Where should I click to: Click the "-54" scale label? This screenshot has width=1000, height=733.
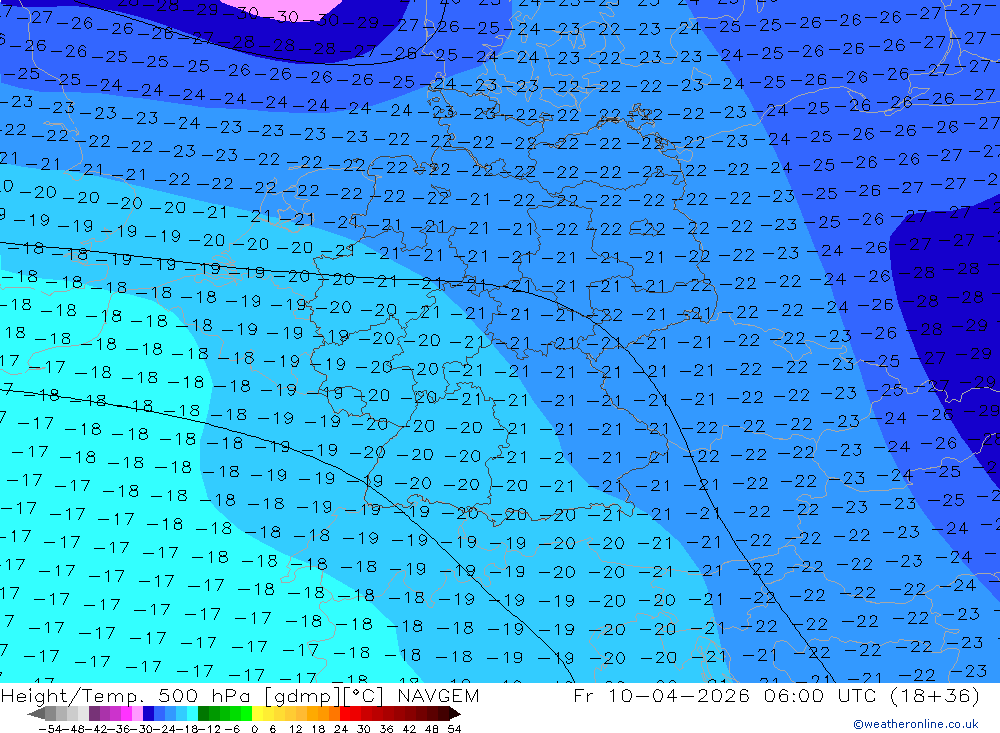click(50, 729)
